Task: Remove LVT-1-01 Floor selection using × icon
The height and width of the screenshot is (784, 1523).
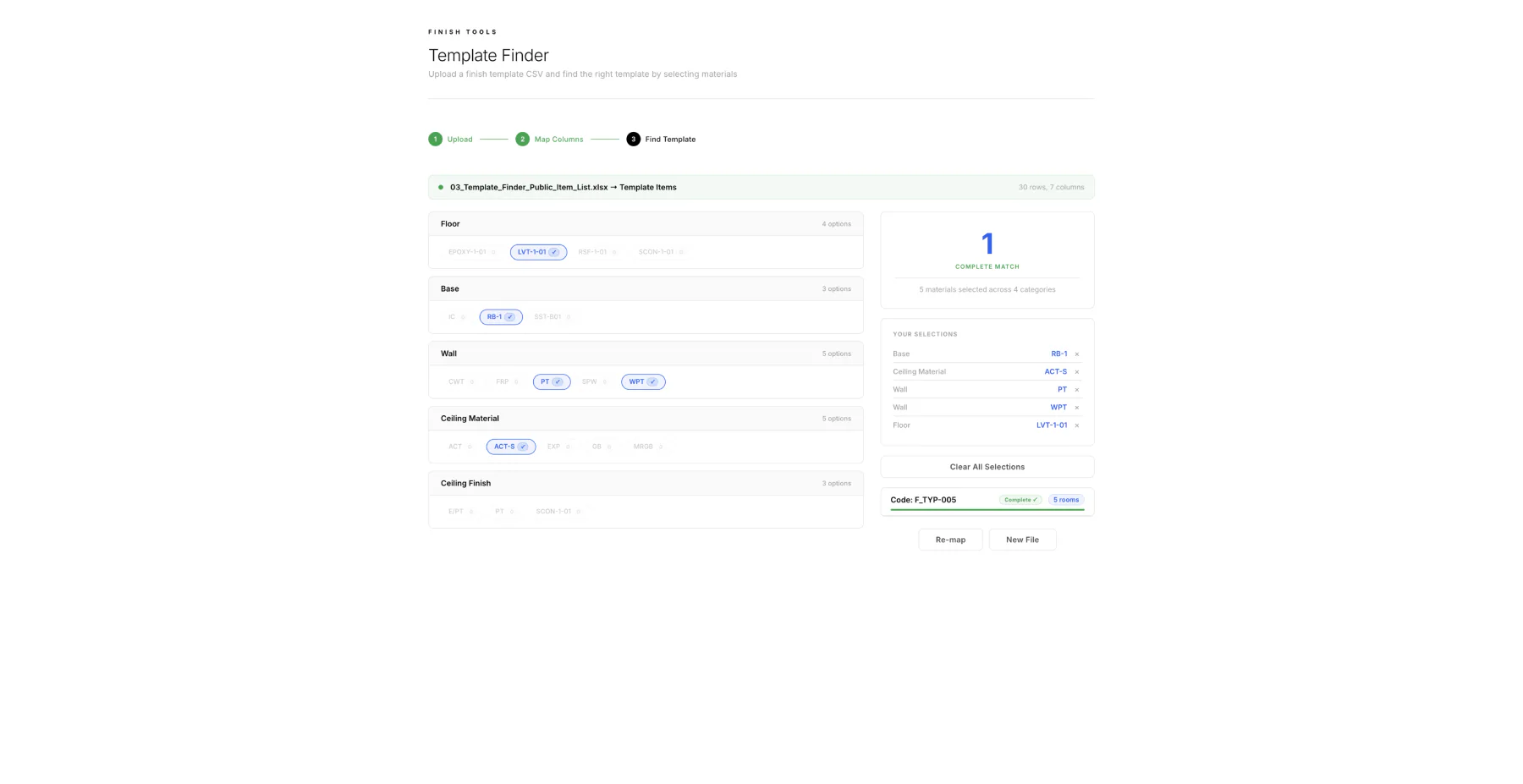Action: click(x=1076, y=425)
